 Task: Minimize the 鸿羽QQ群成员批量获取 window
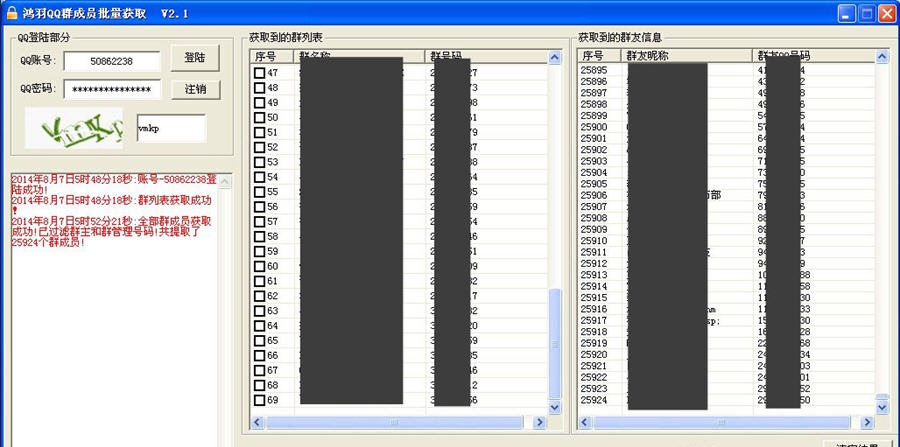pos(846,14)
